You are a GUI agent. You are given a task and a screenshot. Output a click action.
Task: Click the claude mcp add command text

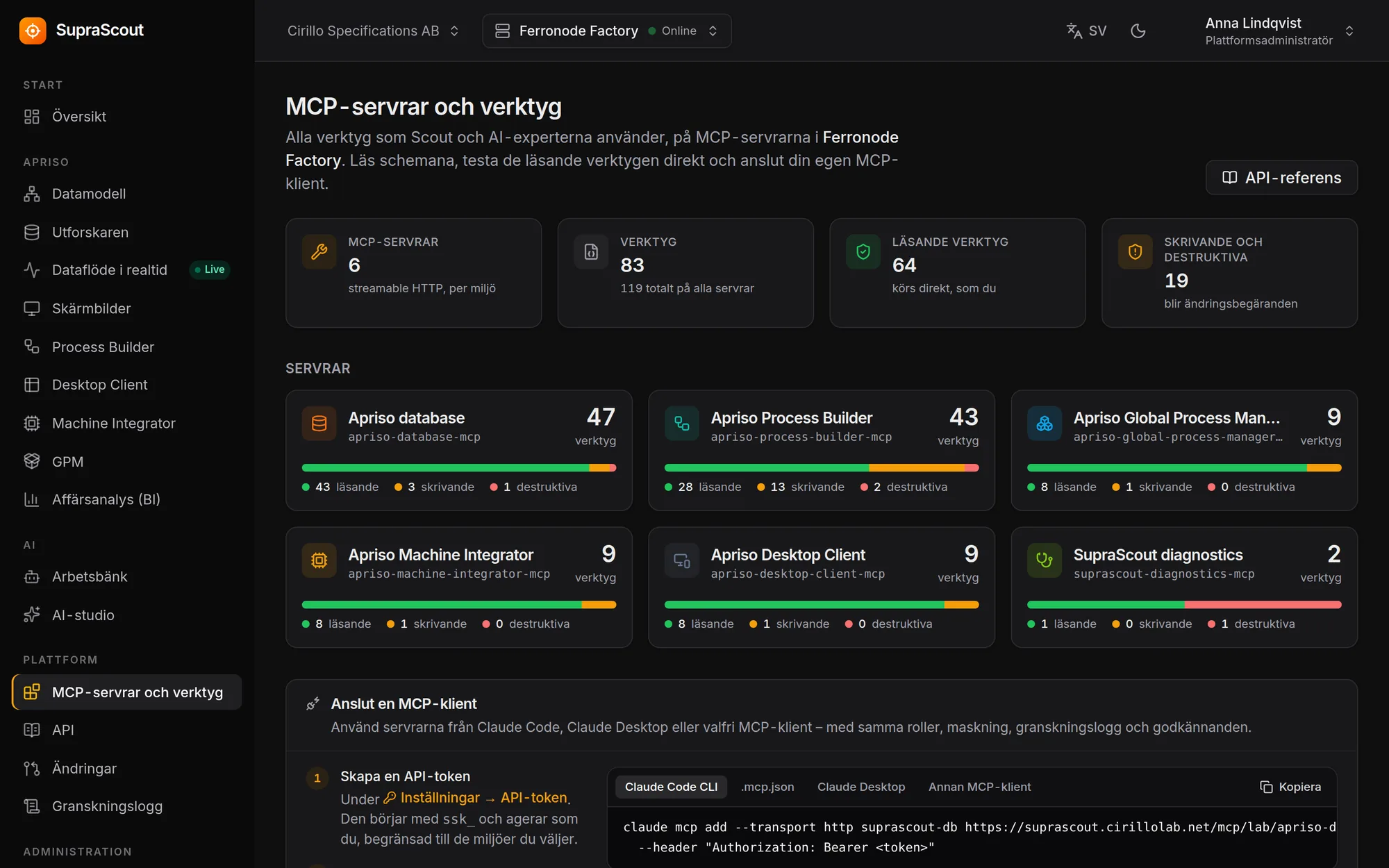point(979,837)
